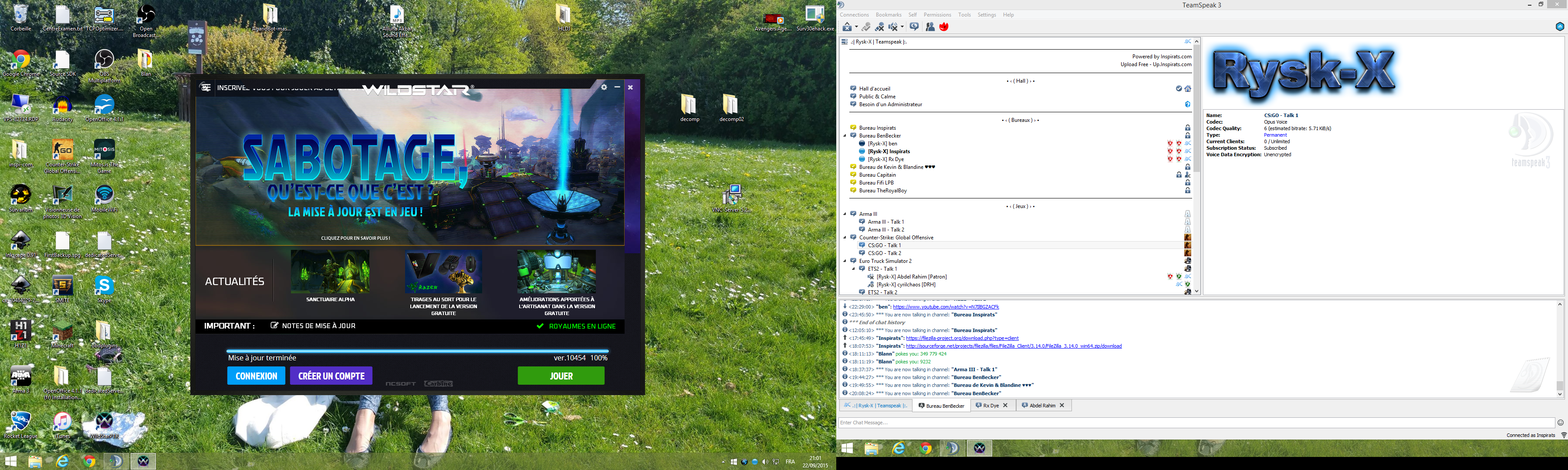Click the chat log vertical scrollbar
This screenshot has width=1568, height=470.
(1559, 350)
